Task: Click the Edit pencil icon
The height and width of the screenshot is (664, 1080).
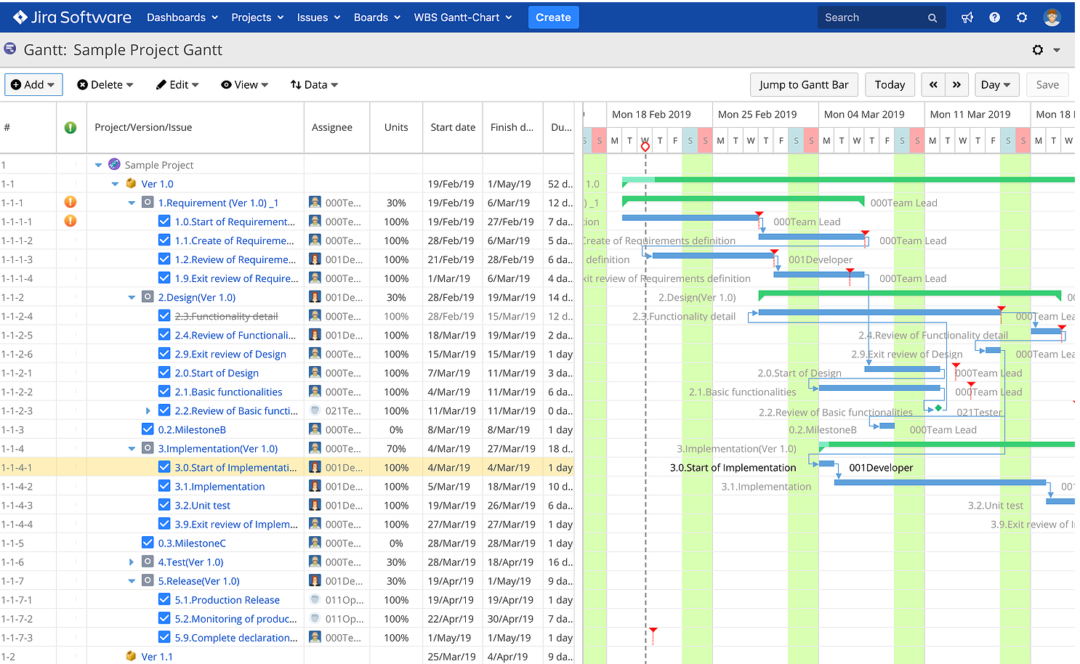Action: pos(163,84)
